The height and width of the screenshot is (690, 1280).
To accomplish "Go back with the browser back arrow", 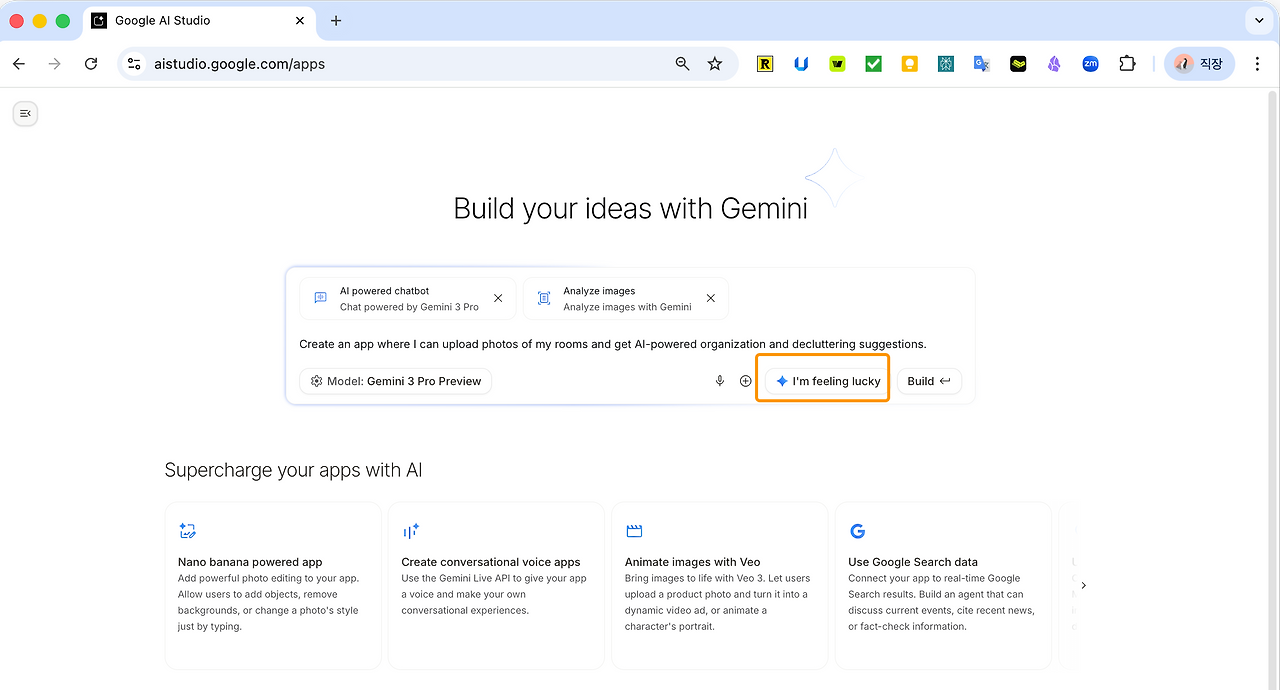I will (19, 64).
